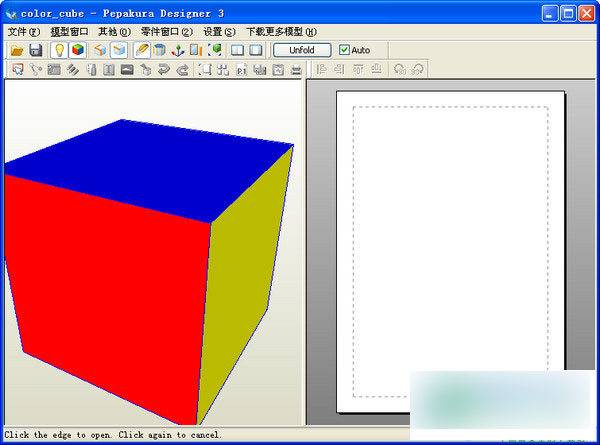
Task: Open the 设置(S) menu
Action: tap(219, 32)
